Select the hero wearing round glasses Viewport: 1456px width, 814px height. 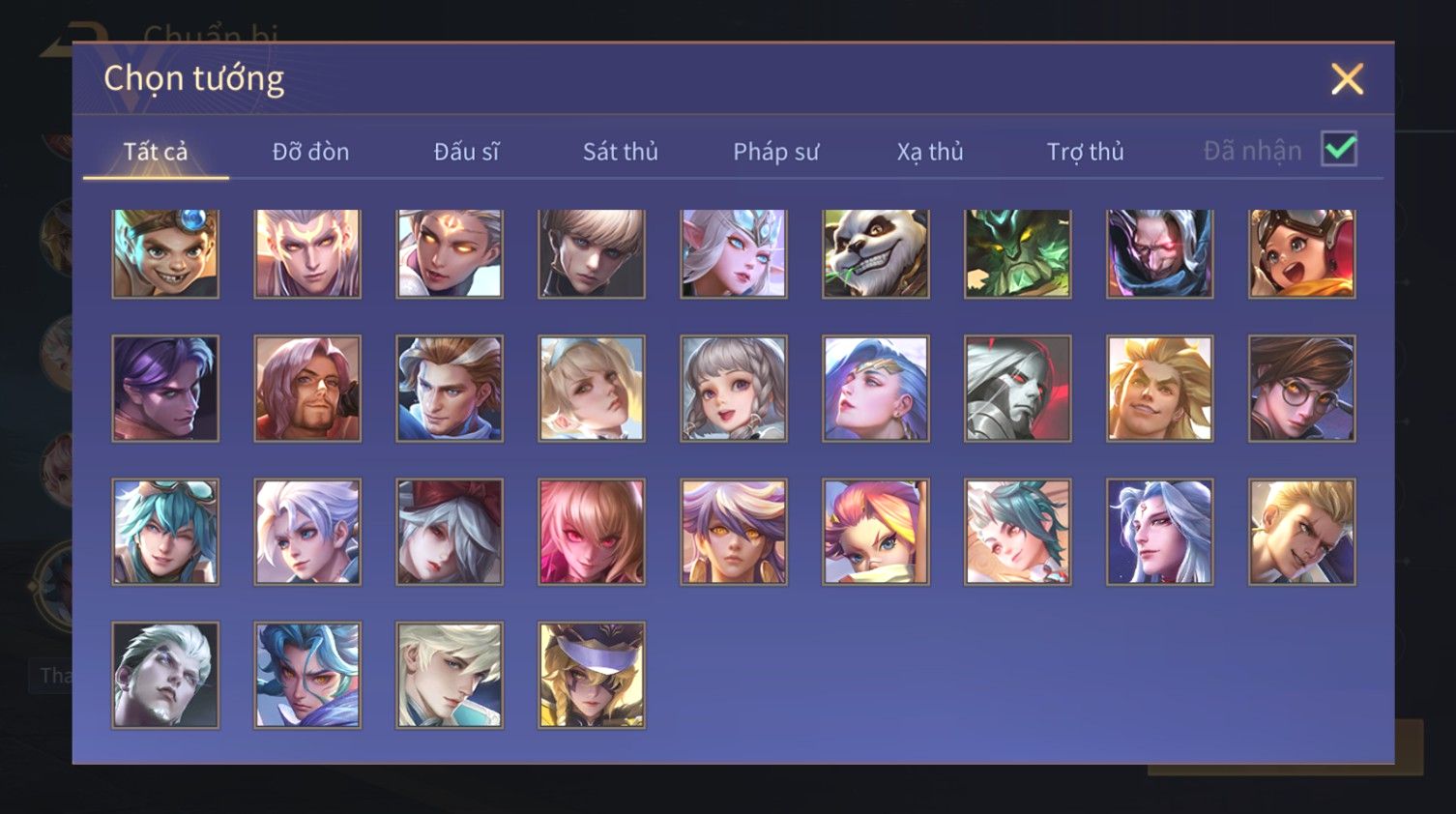pyautogui.click(x=1302, y=389)
